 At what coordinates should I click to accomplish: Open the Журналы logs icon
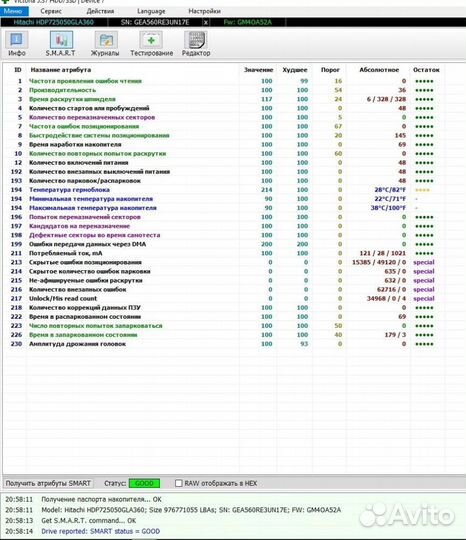[105, 44]
